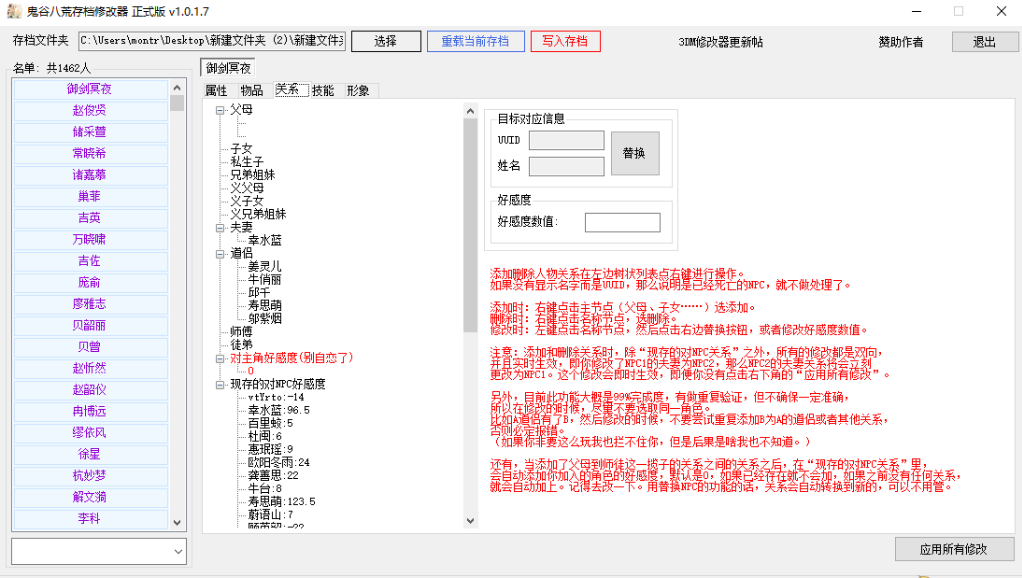
Task: Open the dropdown below the name list
Action: click(178, 551)
